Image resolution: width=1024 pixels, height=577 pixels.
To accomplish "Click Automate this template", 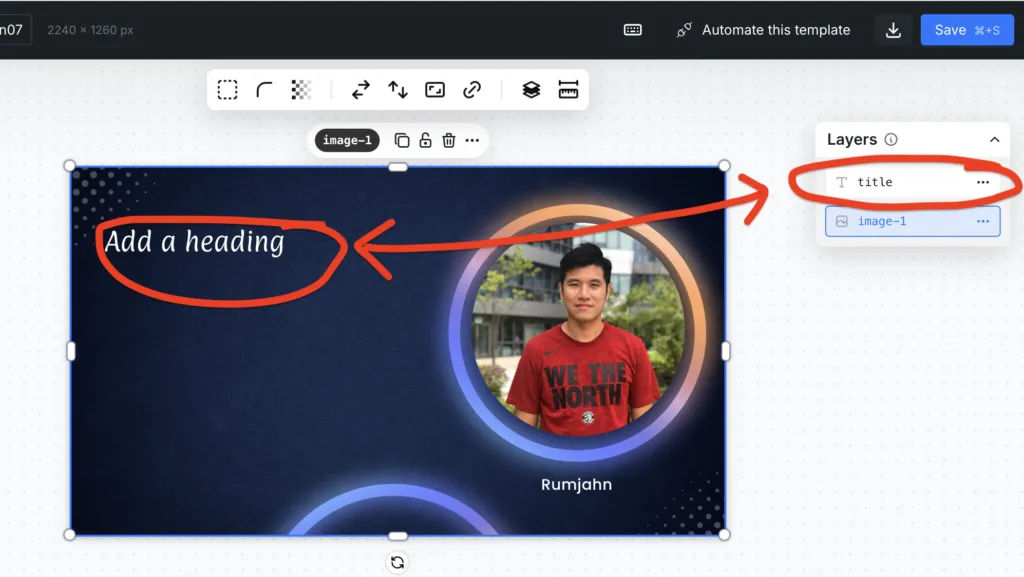I will click(764, 30).
